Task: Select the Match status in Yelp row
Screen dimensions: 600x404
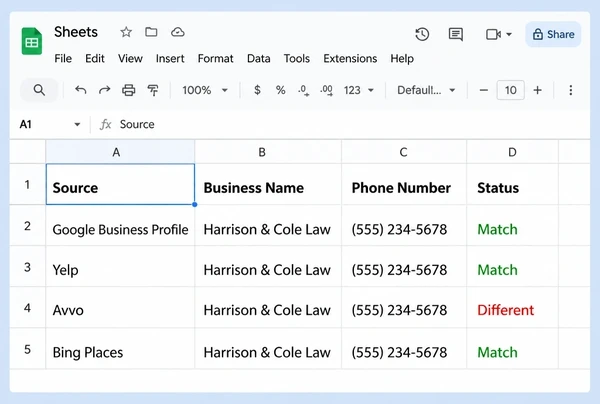Action: tap(512, 266)
